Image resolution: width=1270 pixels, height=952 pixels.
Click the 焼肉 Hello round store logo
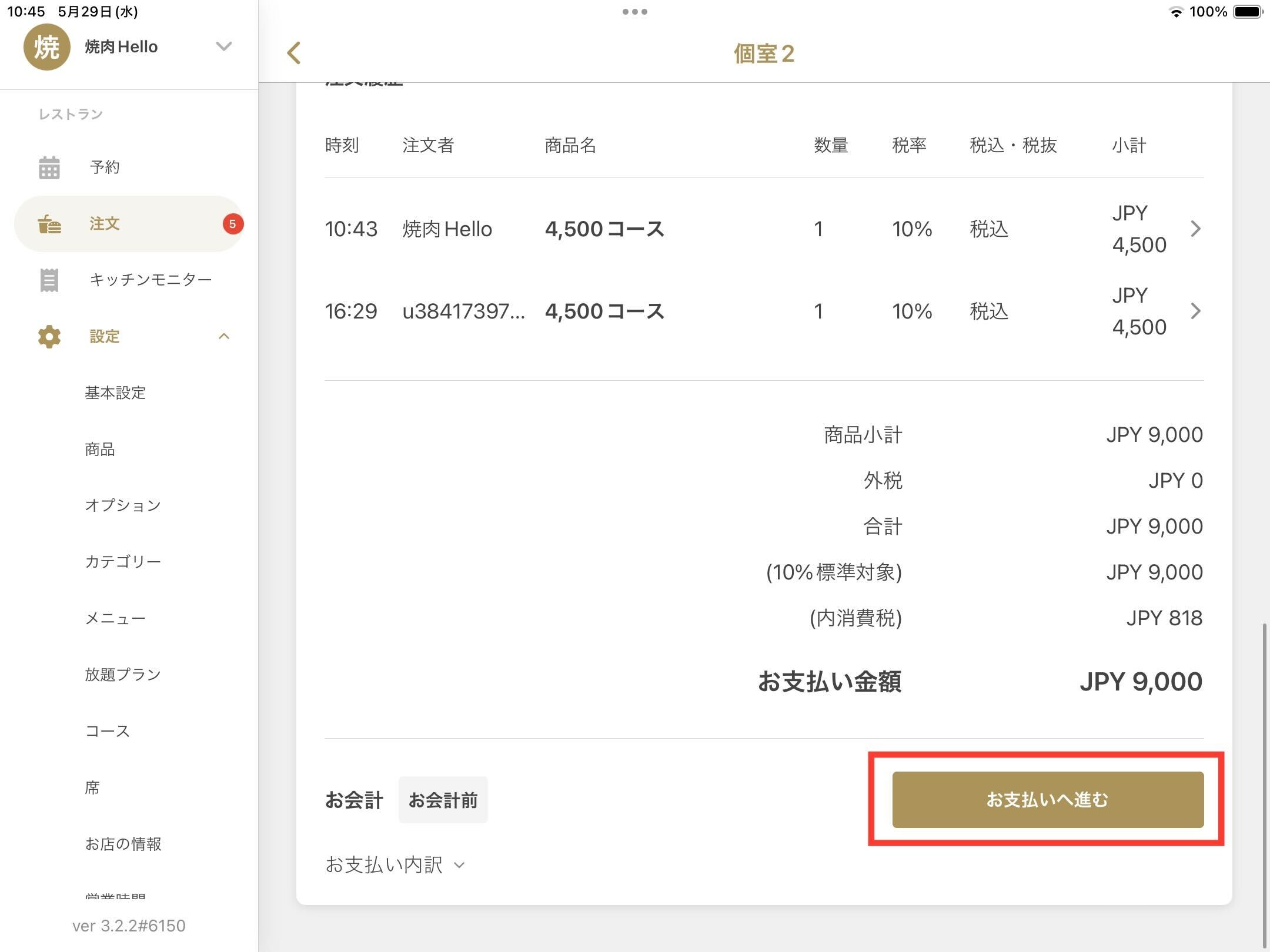pos(46,47)
